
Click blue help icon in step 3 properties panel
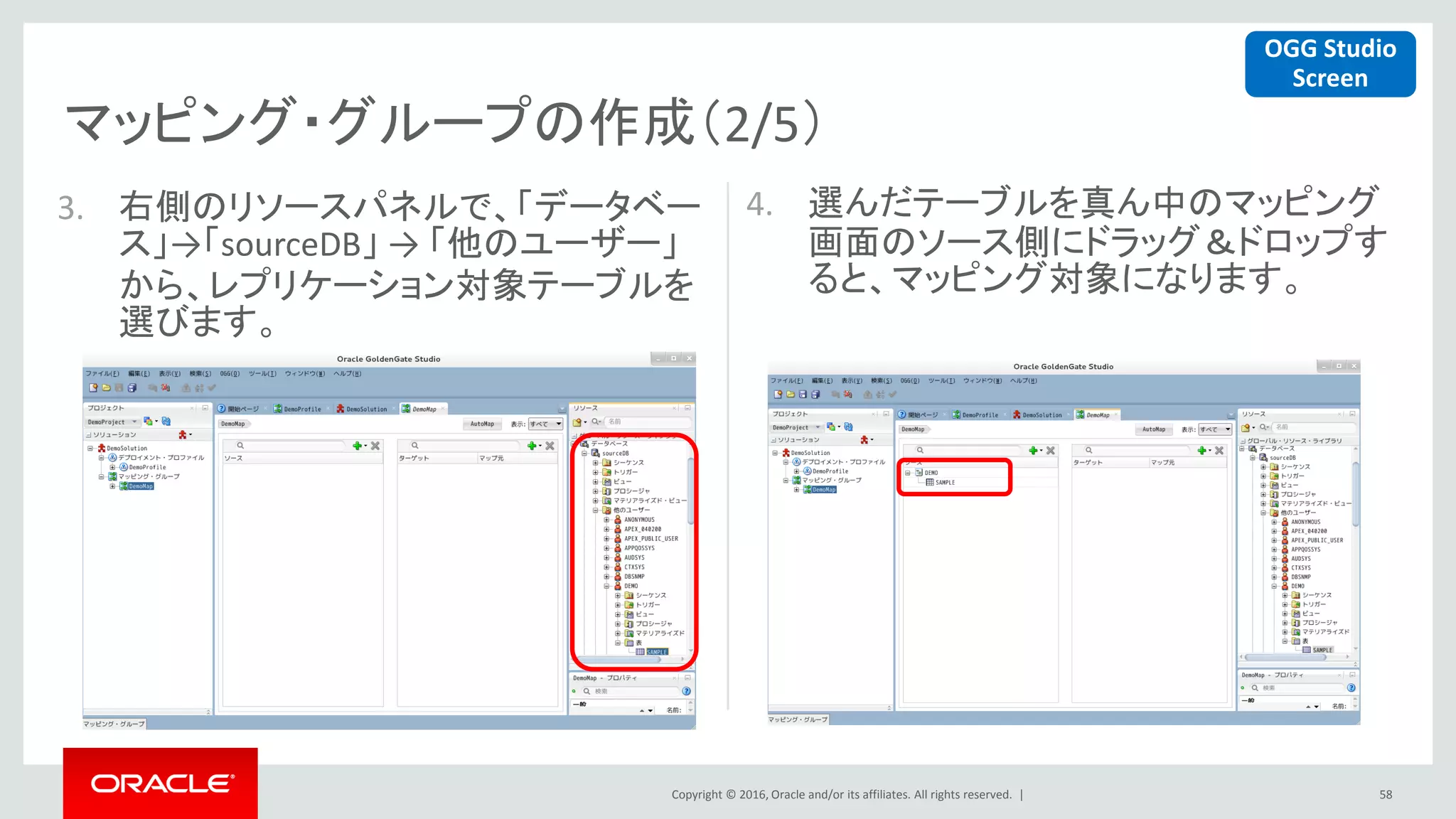686,691
